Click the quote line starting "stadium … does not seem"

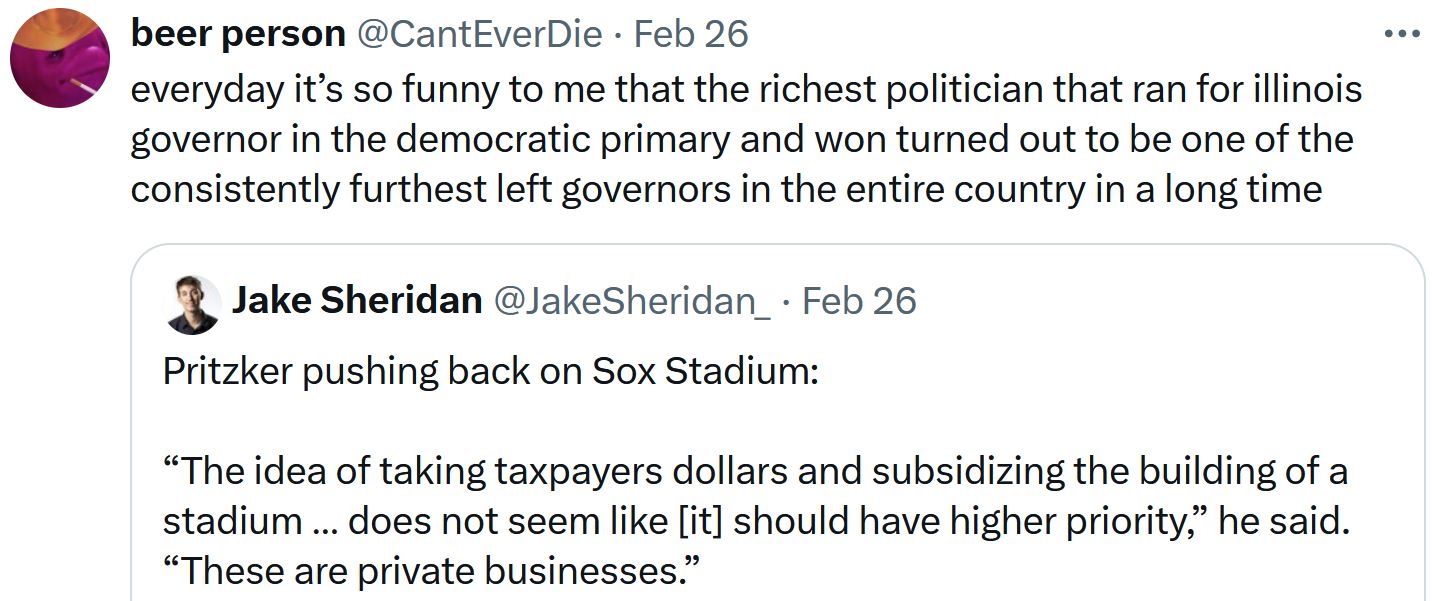755,521
